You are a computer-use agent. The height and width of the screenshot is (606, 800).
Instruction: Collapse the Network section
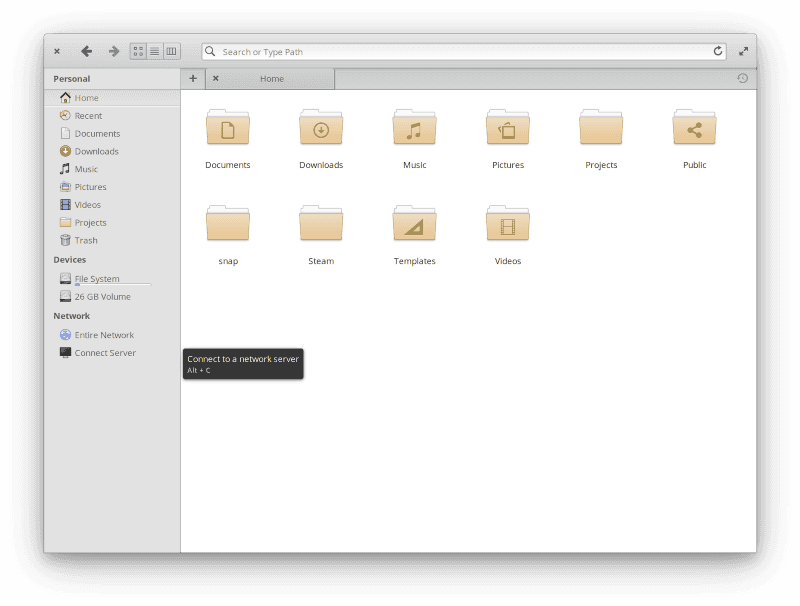[x=71, y=315]
